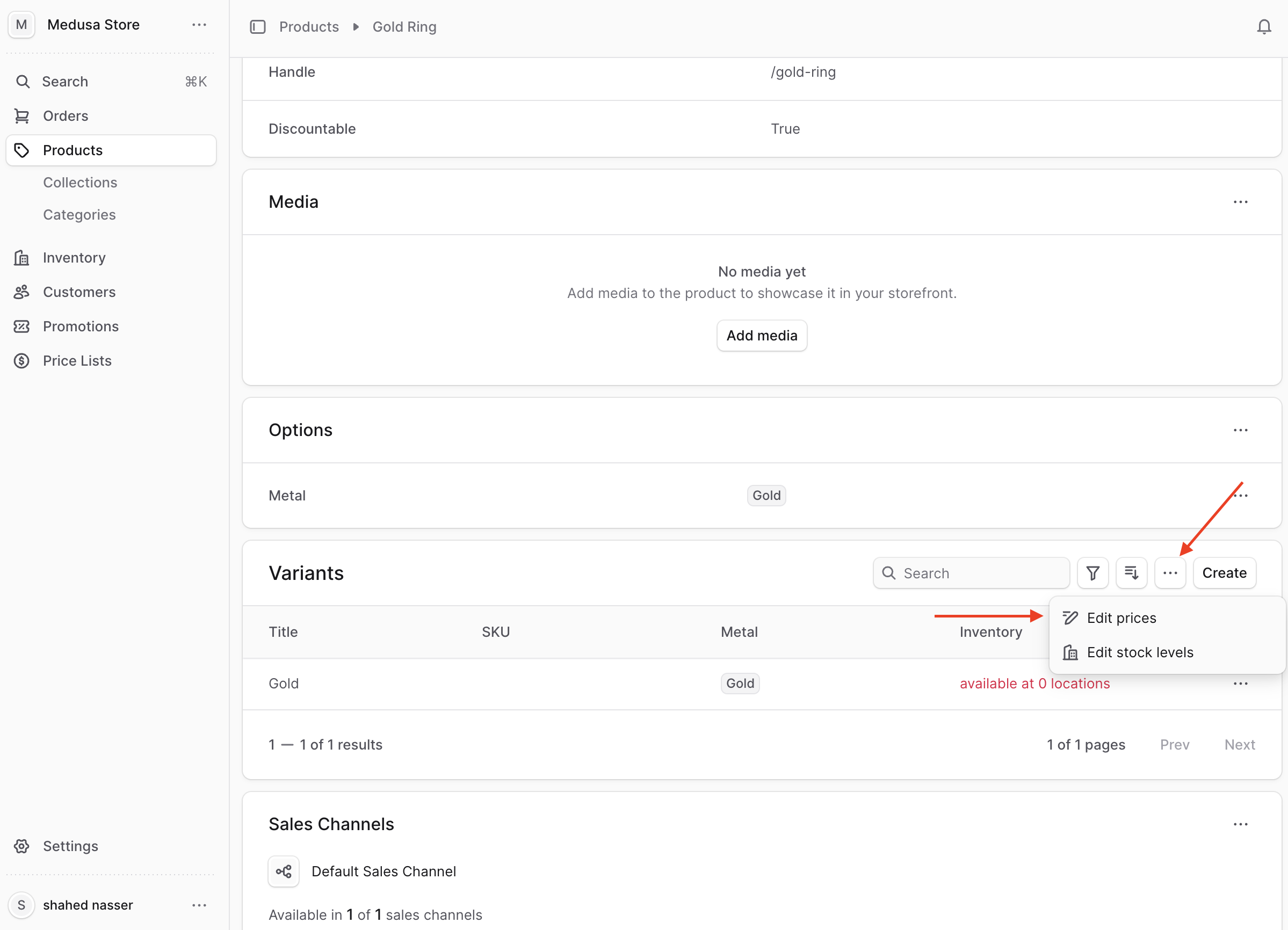1288x930 pixels.
Task: Open the Medusa Store options menu
Action: click(x=199, y=25)
